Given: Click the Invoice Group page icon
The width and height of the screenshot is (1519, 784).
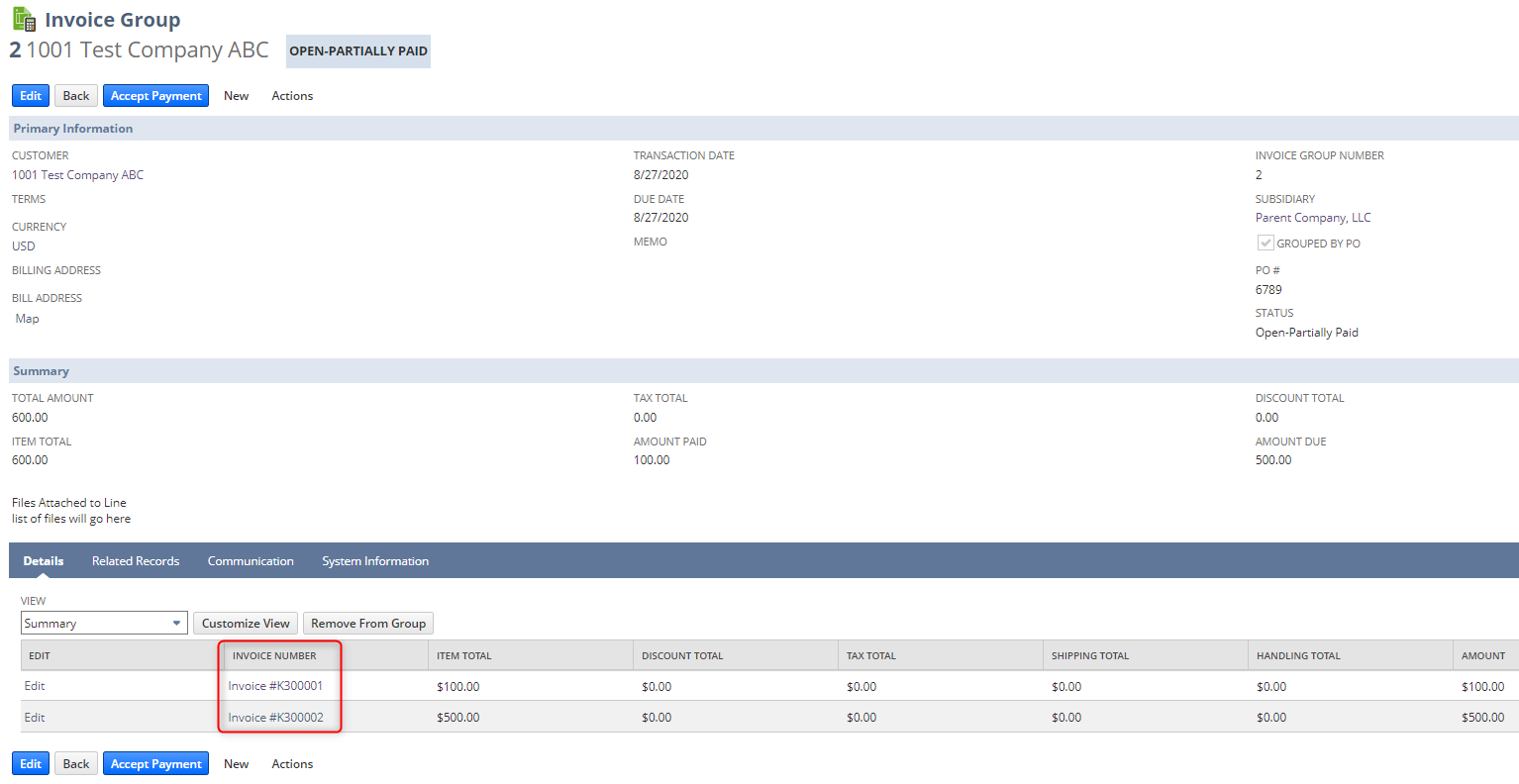Looking at the screenshot, I should point(24,19).
